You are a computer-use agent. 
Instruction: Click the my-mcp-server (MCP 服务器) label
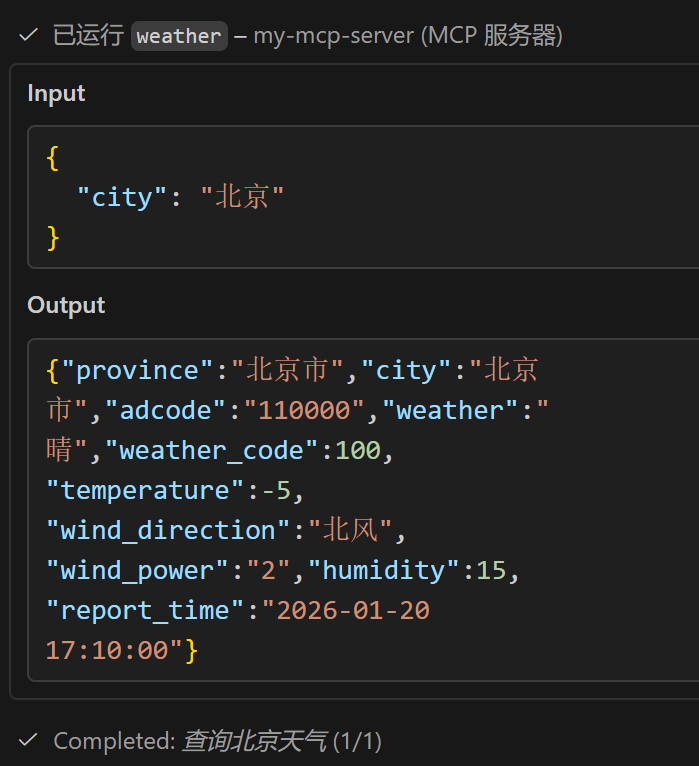408,36
